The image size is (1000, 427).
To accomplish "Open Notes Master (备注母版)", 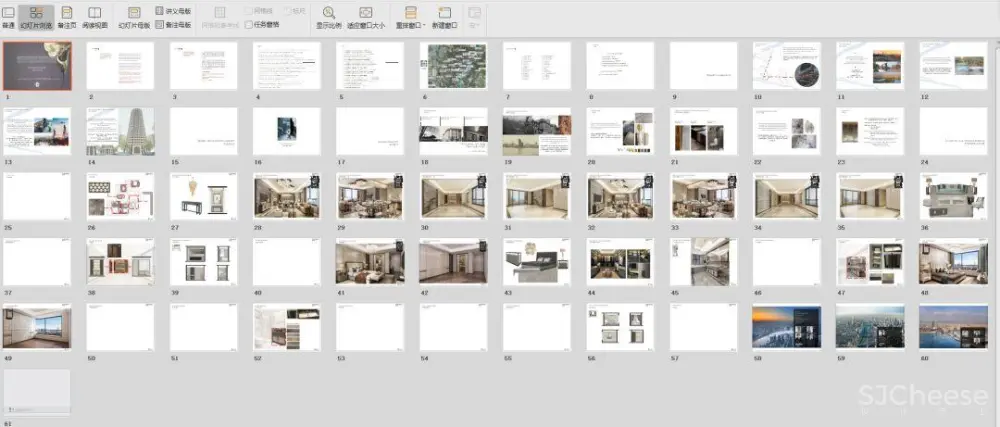I will click(x=172, y=24).
